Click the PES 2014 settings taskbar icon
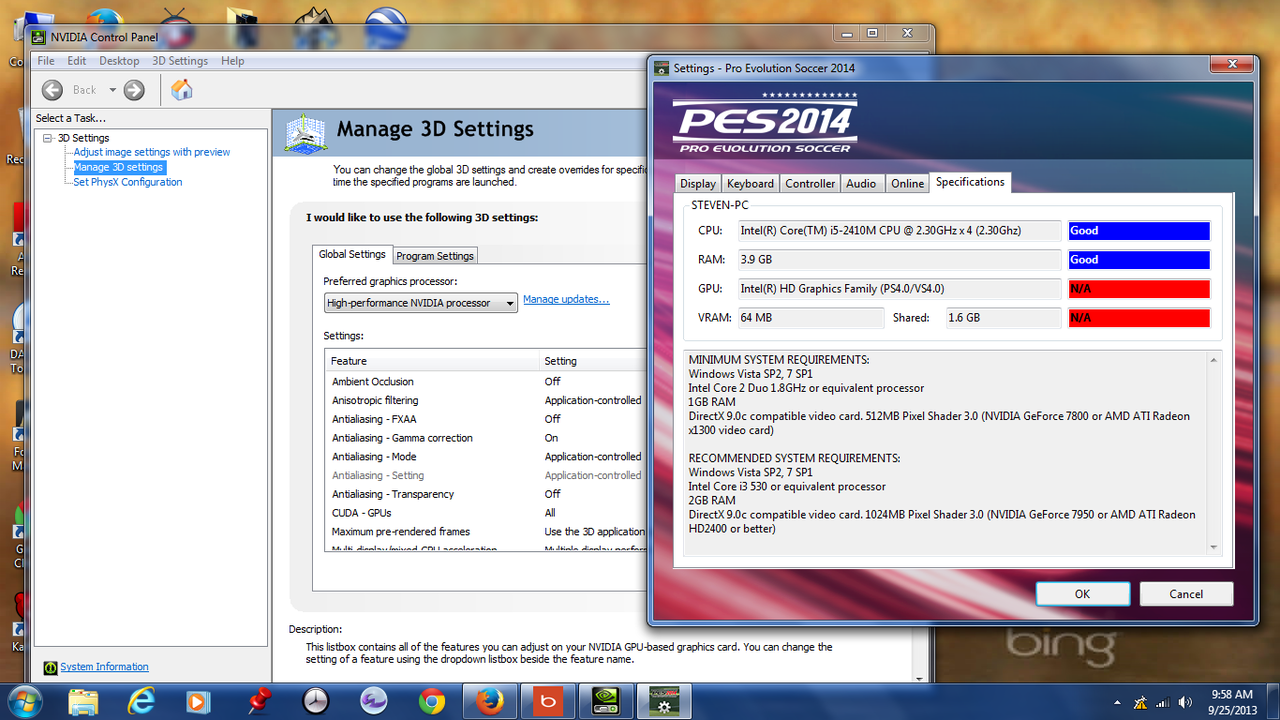The image size is (1280, 720). [665, 701]
